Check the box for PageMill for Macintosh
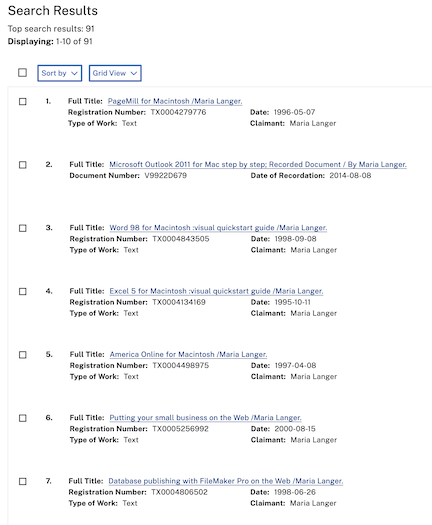This screenshot has height=525, width=432. (22, 101)
